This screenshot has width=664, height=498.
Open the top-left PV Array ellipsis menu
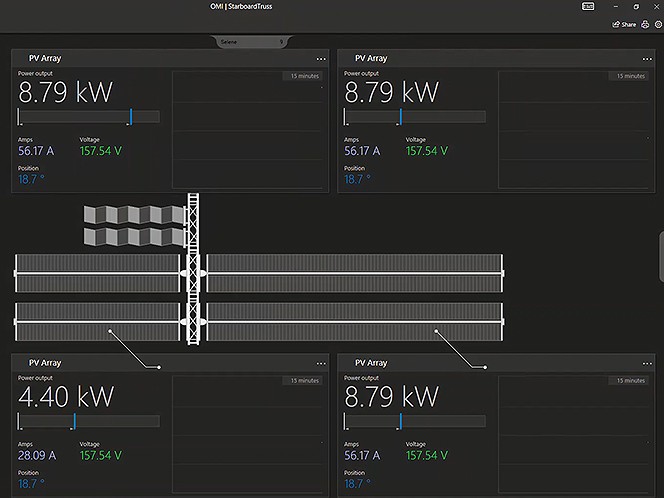tap(321, 59)
